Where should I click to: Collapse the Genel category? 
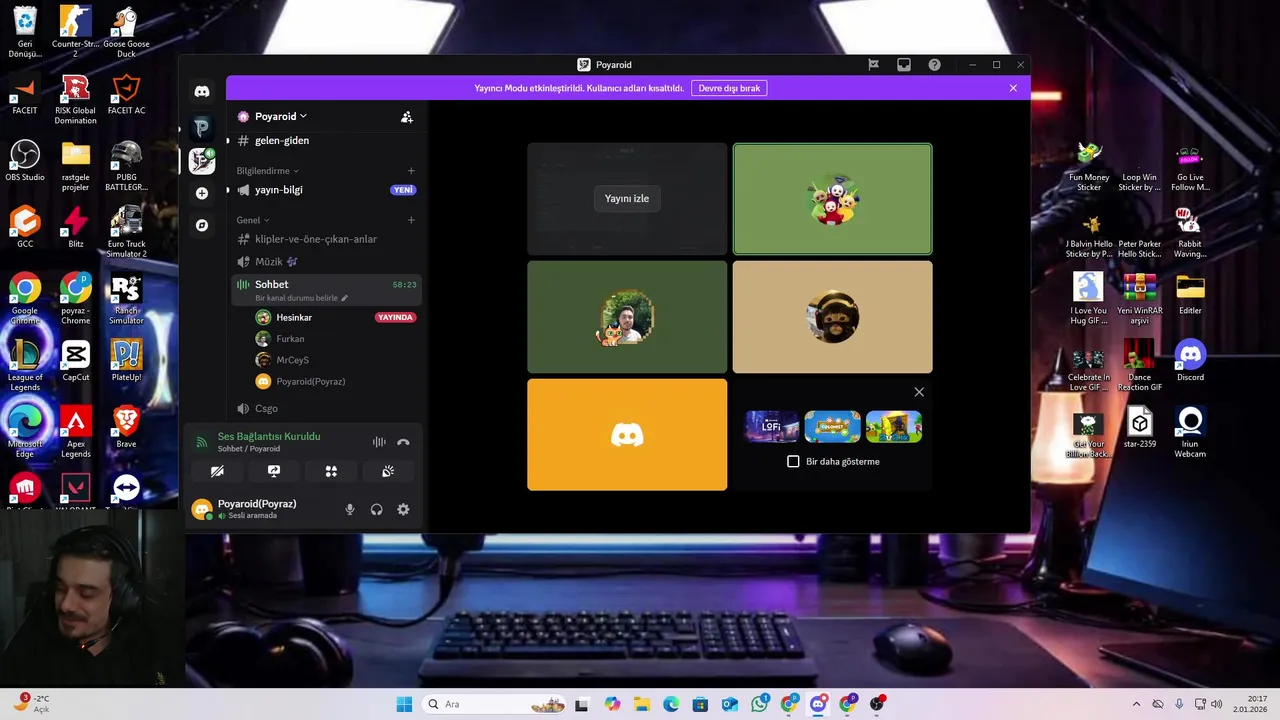[252, 220]
